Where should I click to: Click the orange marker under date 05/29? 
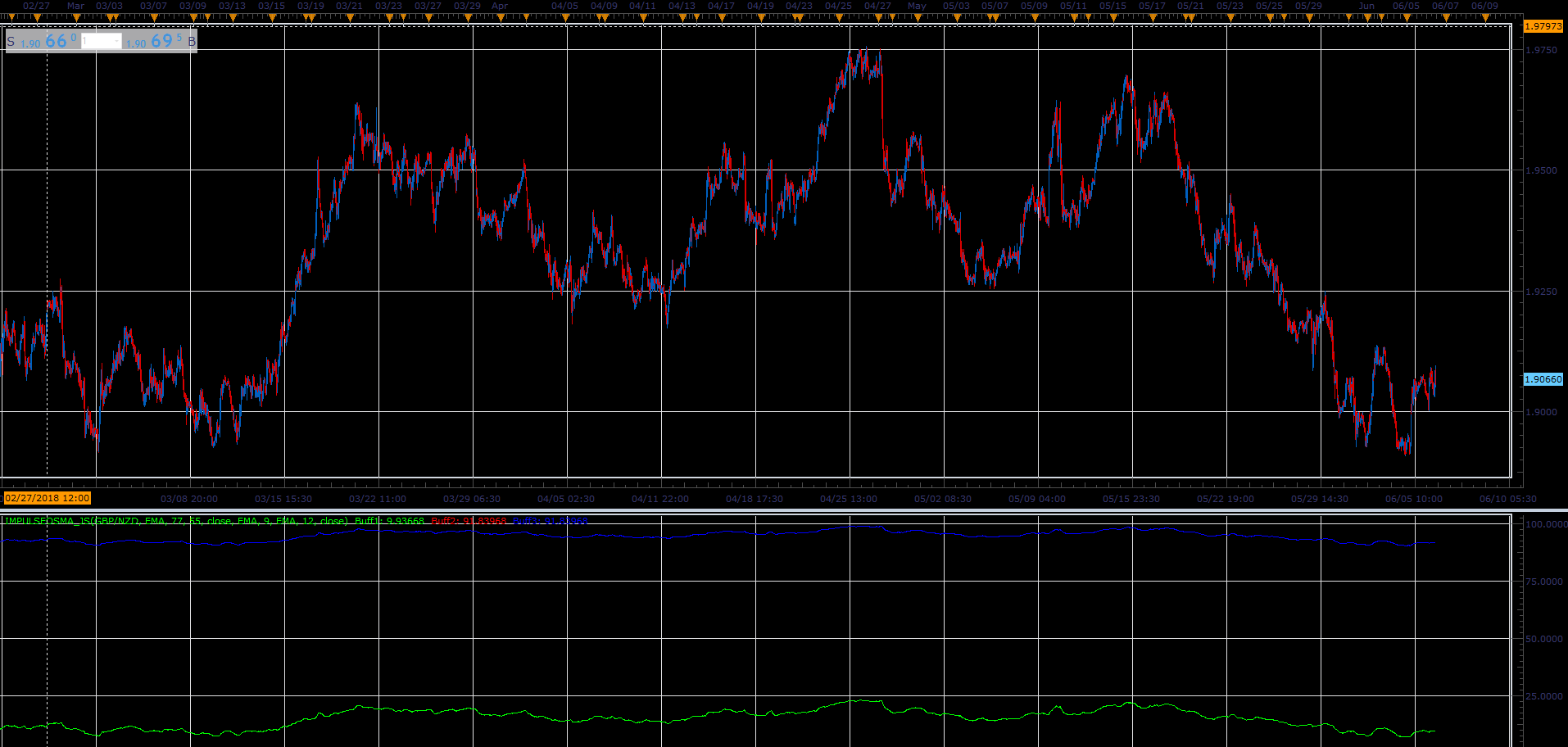point(1309,18)
